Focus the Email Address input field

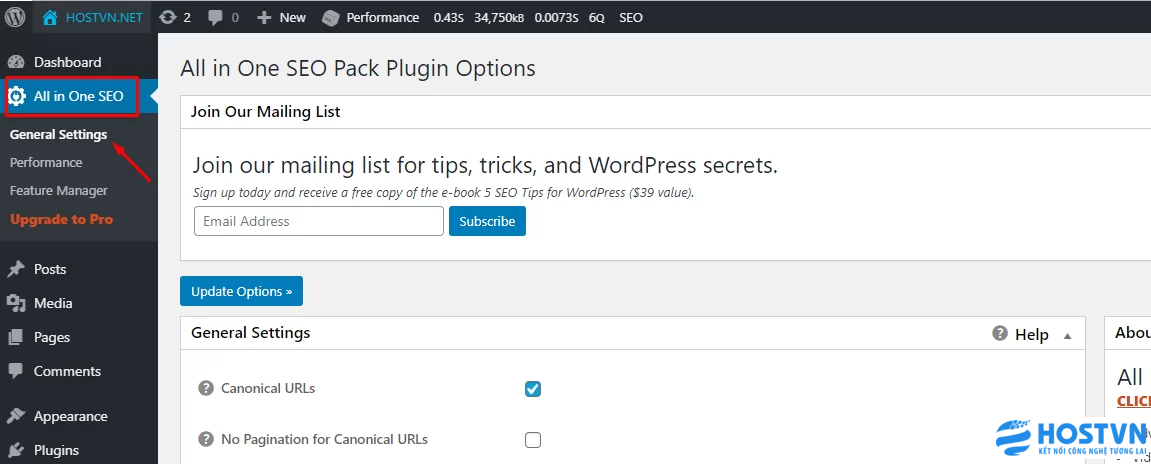tap(319, 221)
